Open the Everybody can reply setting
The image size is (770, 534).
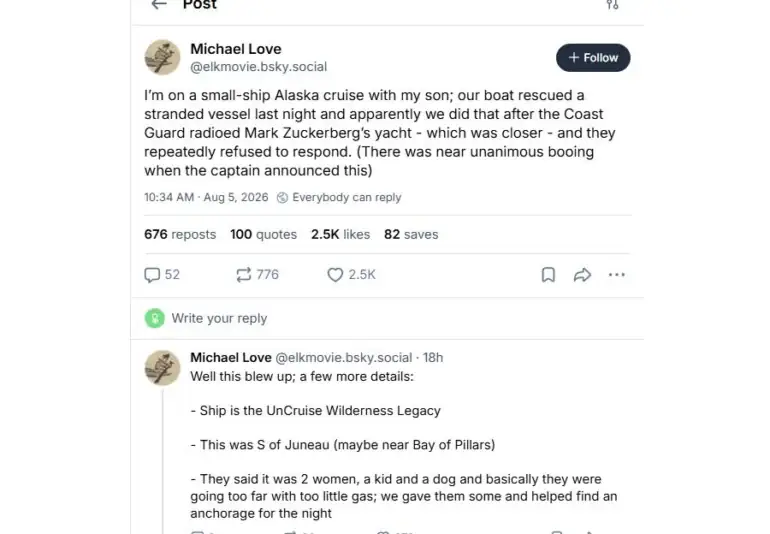click(339, 197)
